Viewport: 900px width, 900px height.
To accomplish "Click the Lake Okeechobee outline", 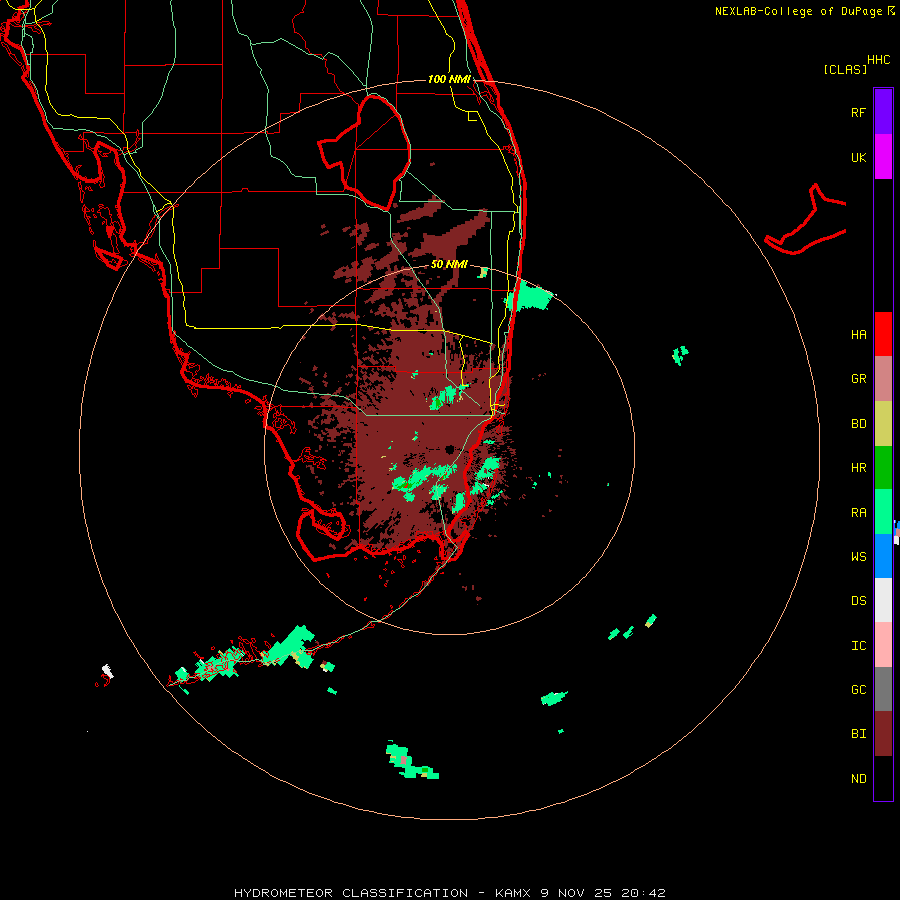I will pos(365,152).
